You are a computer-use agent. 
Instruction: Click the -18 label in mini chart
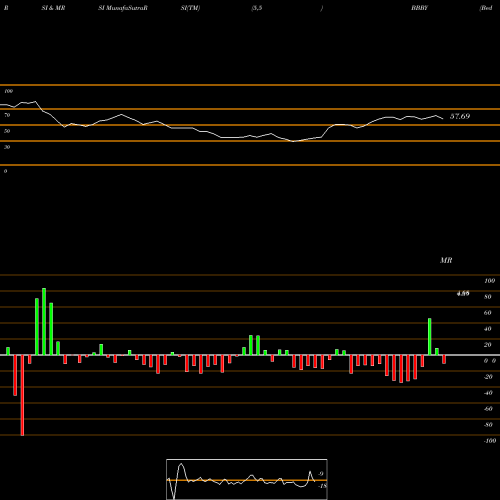322,486
